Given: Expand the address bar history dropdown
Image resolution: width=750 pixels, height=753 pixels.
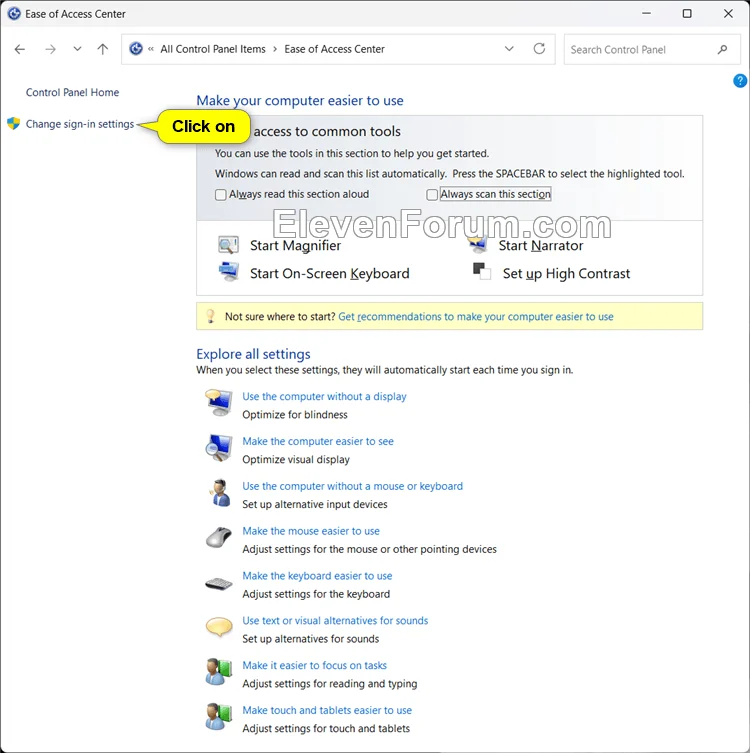Looking at the screenshot, I should point(509,49).
